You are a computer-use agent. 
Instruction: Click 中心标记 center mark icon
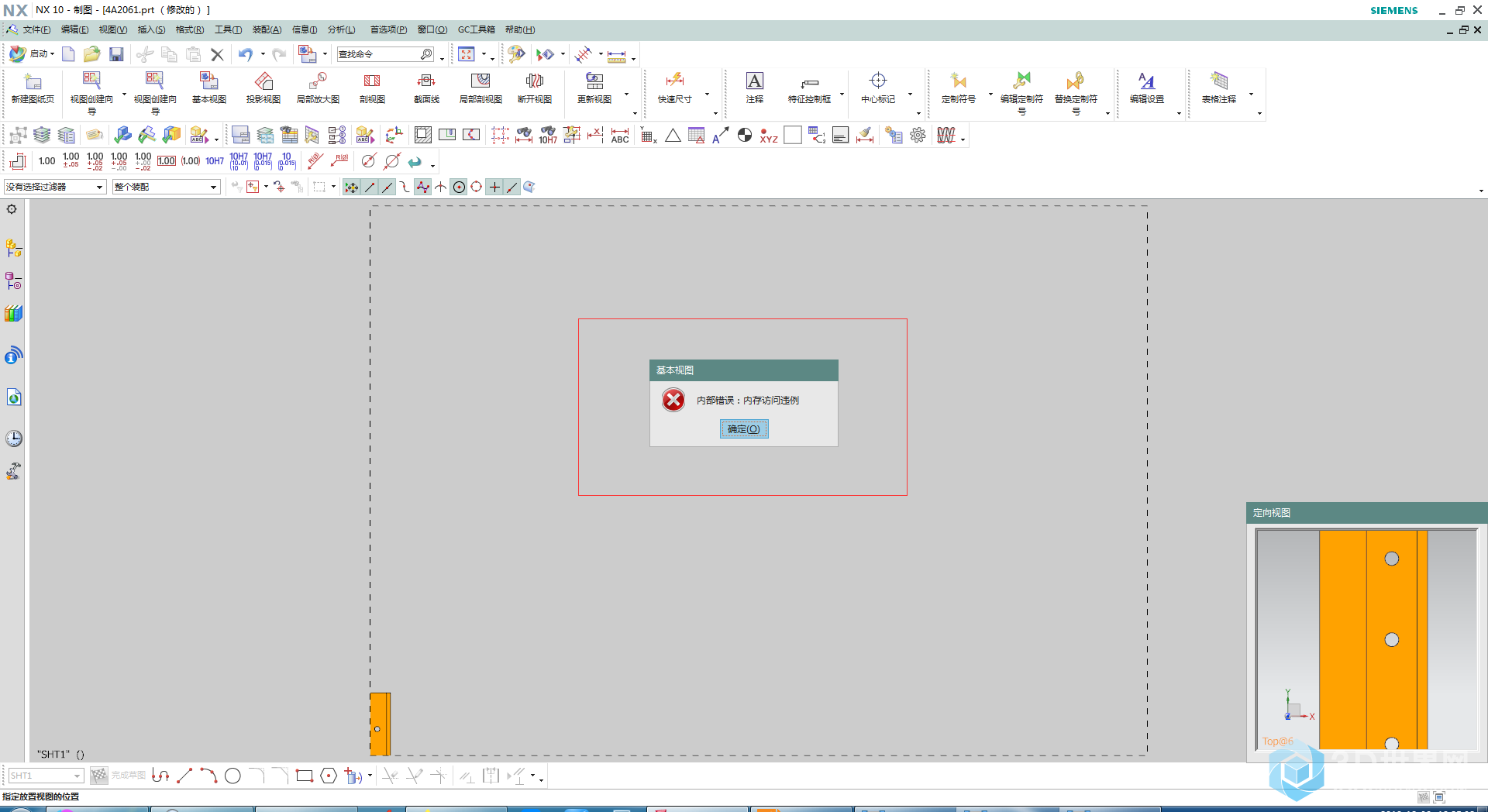[x=878, y=88]
